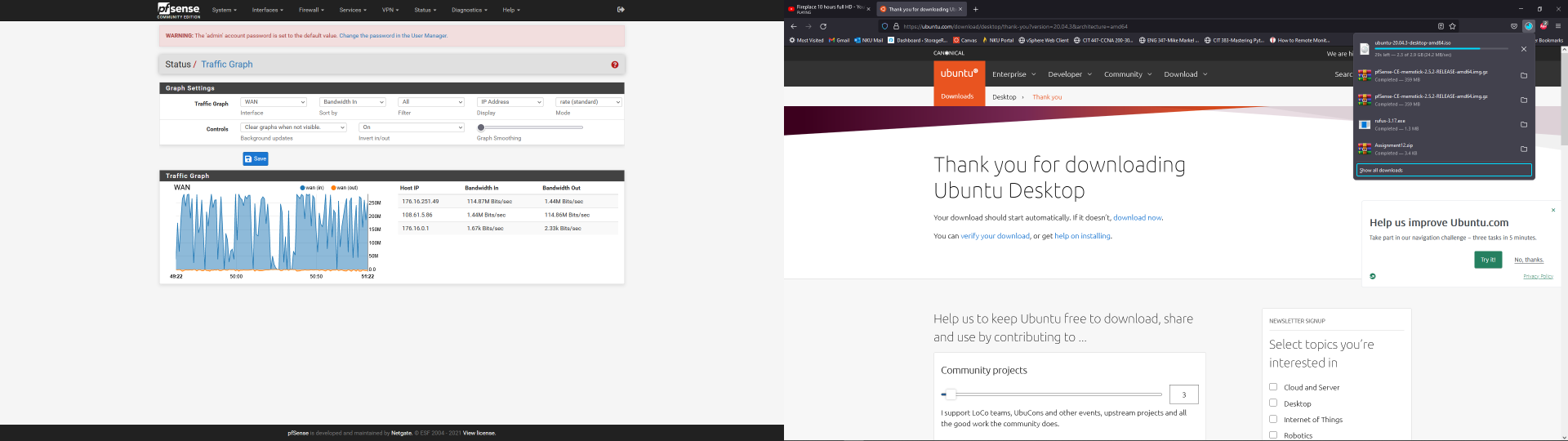Open the Background updates dropdown
This screenshot has height=441, width=1568.
[293, 127]
